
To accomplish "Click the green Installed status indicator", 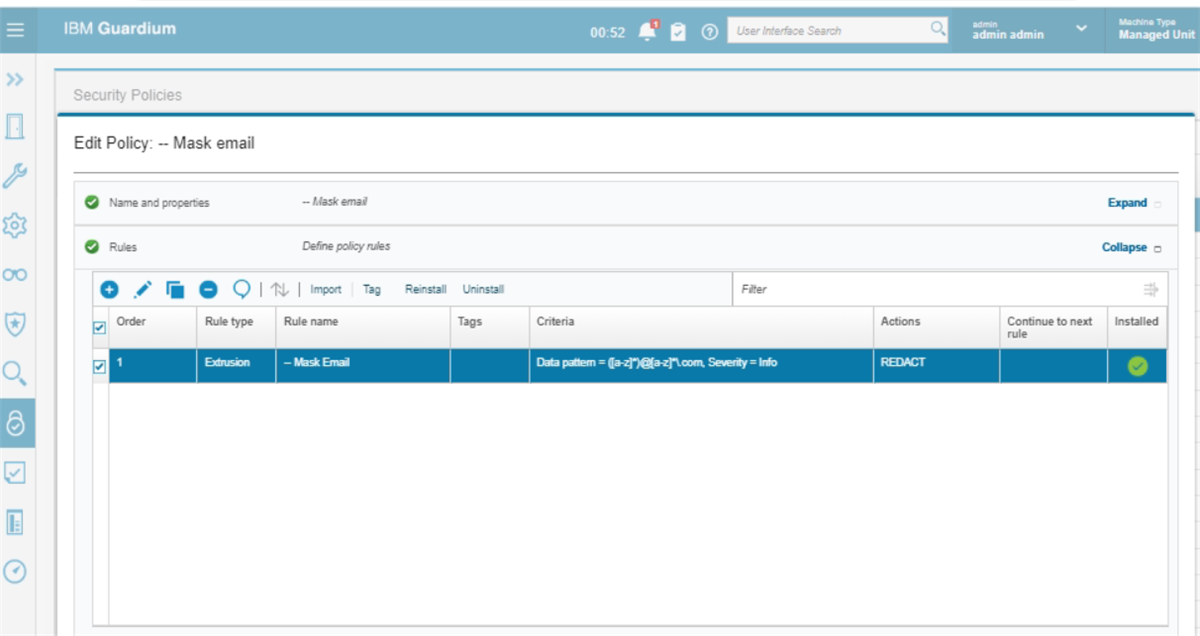I will pyautogui.click(x=1136, y=363).
